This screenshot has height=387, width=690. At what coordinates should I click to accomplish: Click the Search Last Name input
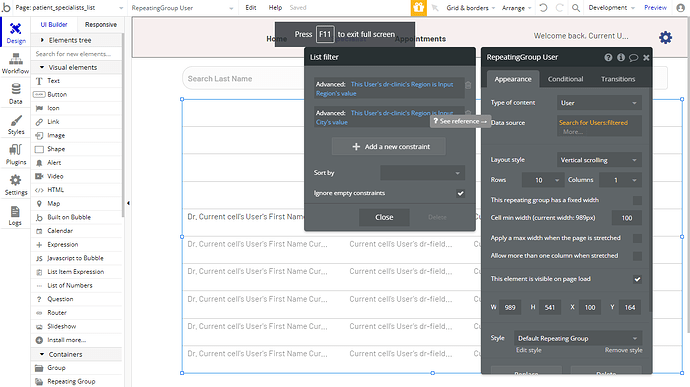point(244,79)
